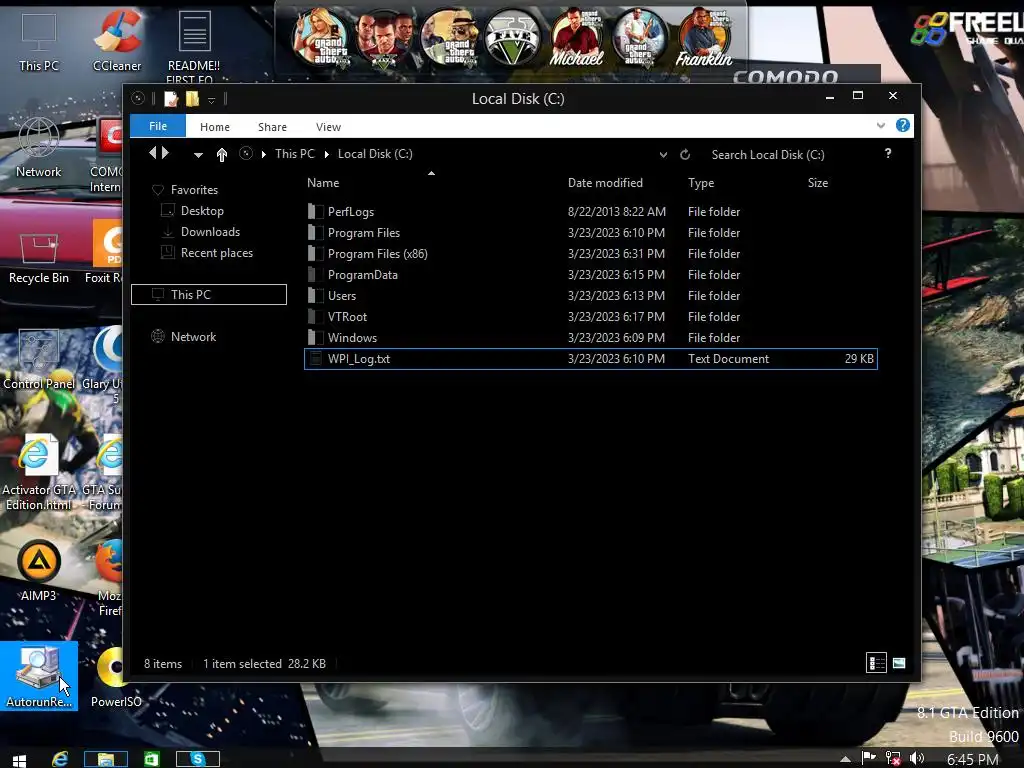Switch to the Share ribbon tab

coord(272,127)
